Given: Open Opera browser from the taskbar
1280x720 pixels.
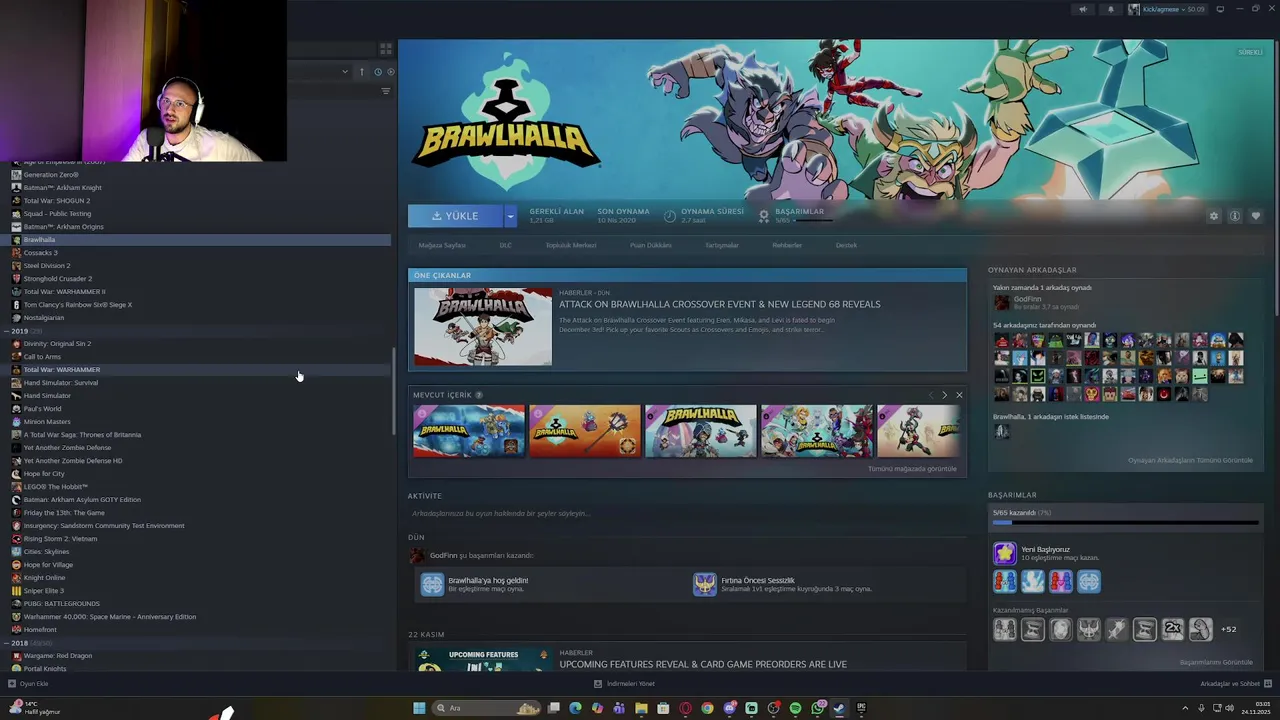Looking at the screenshot, I should 685,708.
